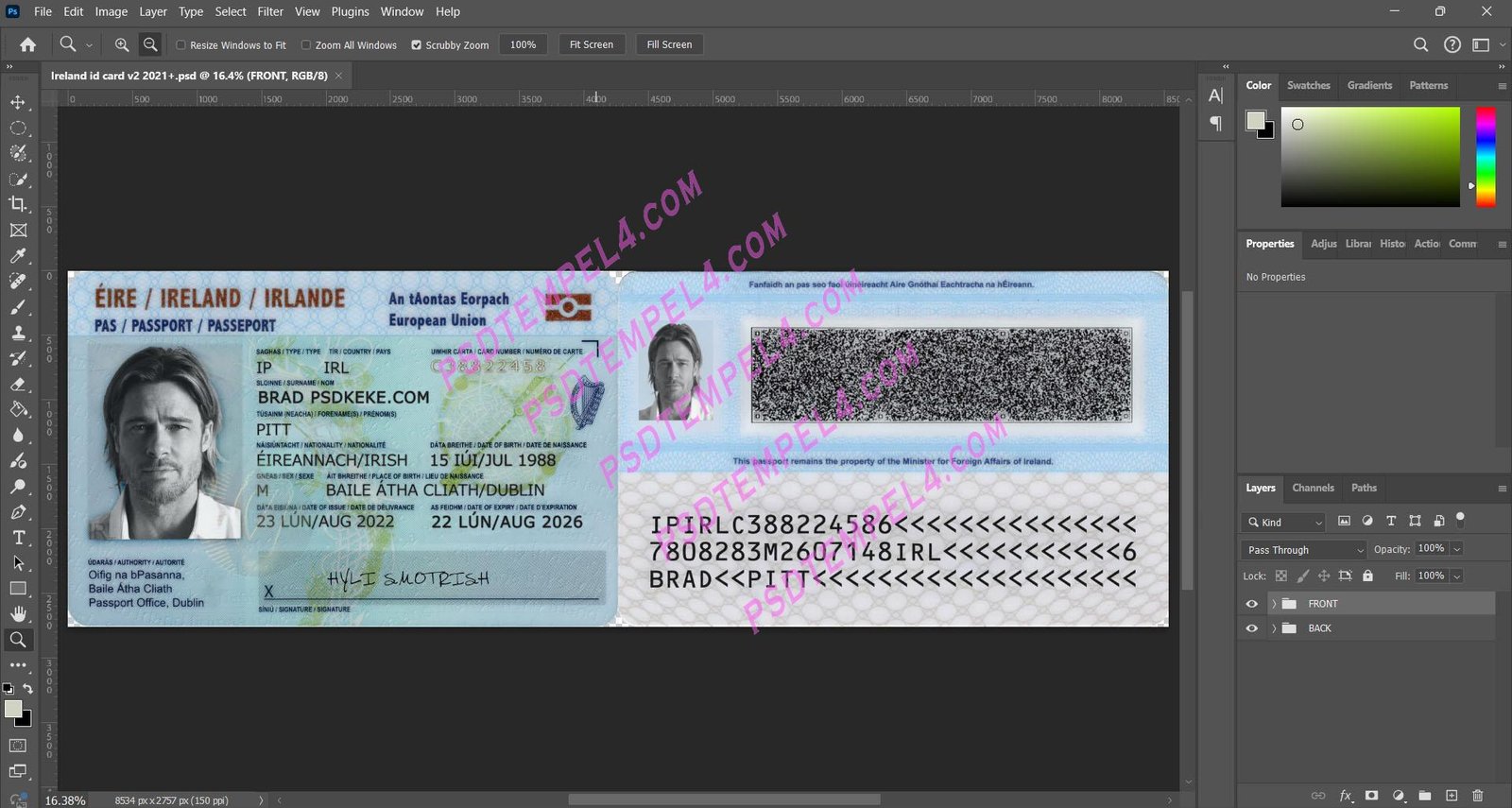Click the foreground color swatch in toolbar
This screenshot has height=808, width=1512.
[x=13, y=709]
